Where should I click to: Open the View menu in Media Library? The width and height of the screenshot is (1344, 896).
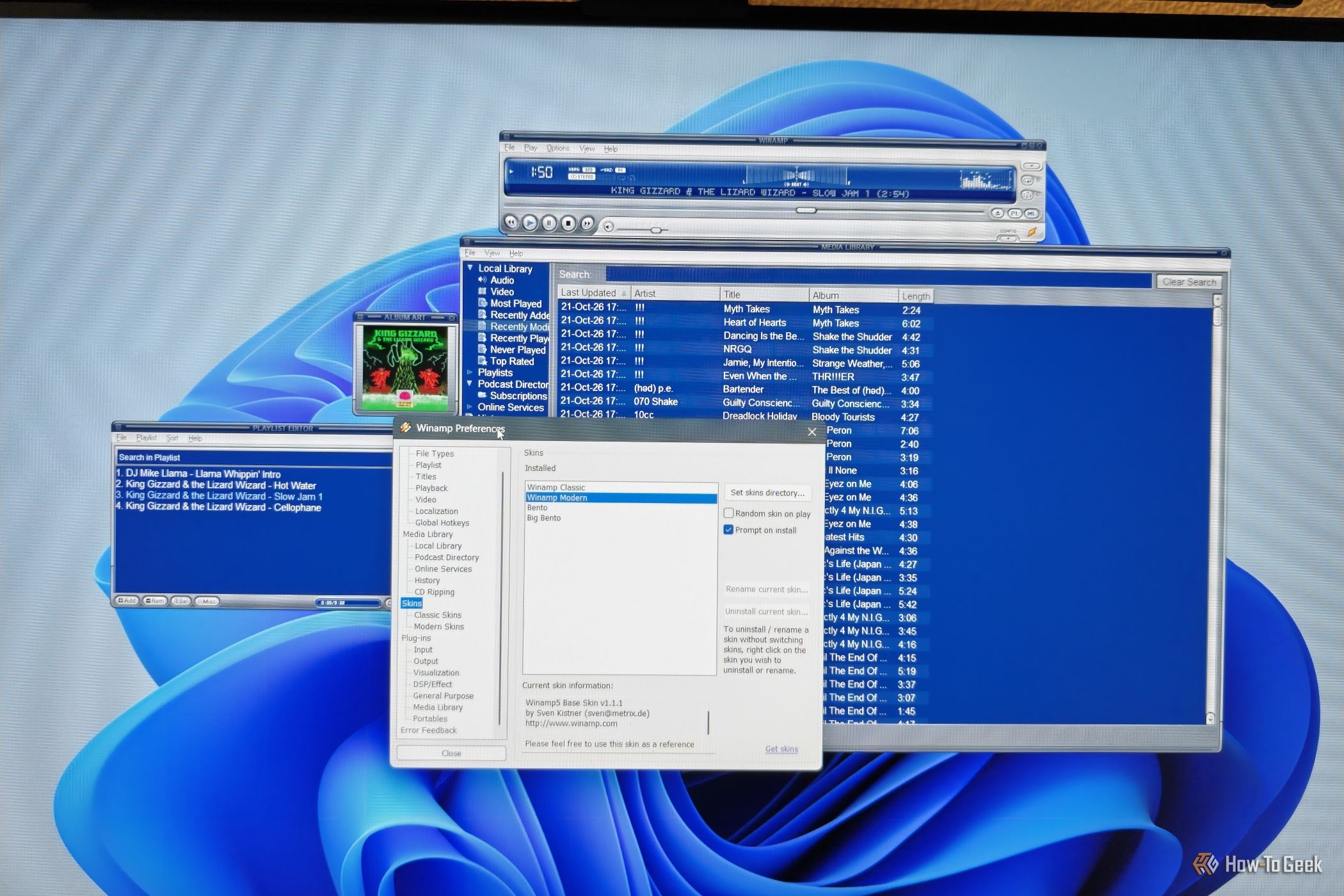[x=492, y=253]
